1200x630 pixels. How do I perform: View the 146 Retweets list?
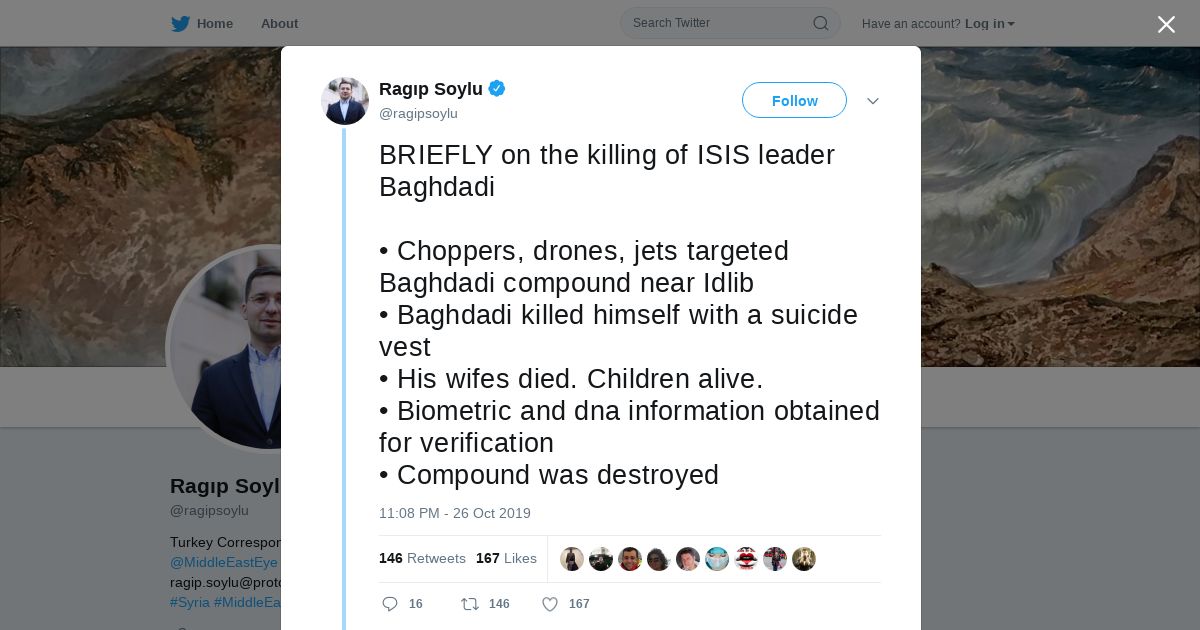(x=422, y=559)
